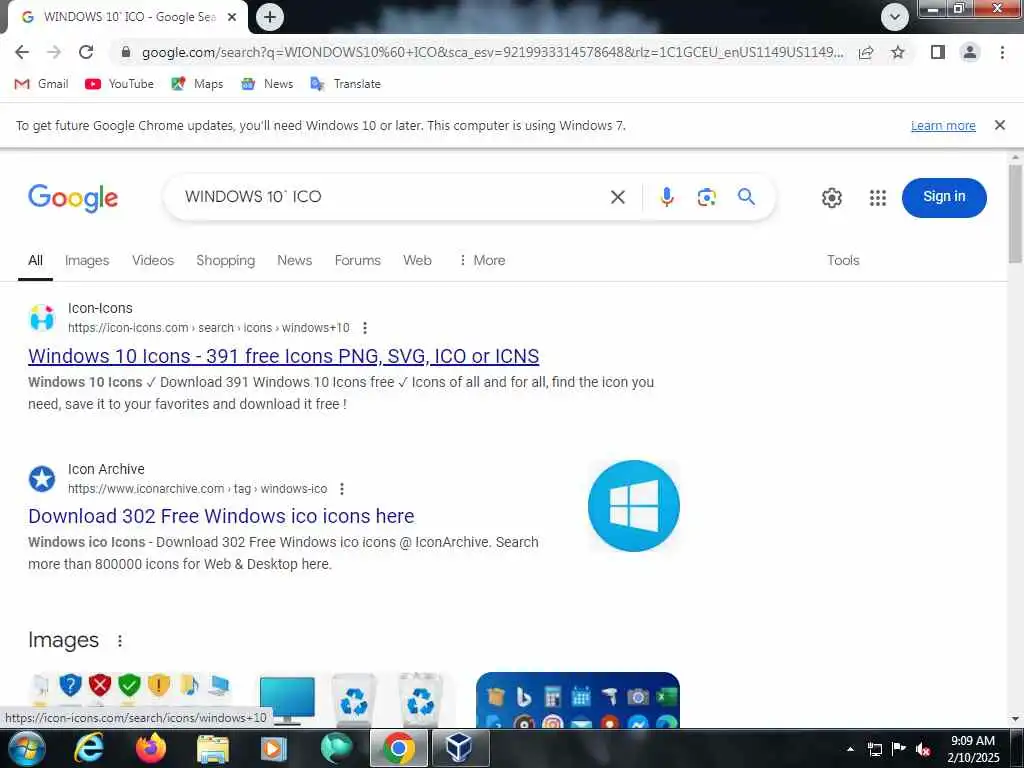This screenshot has height=768, width=1024.
Task: Click the page vertical scrollbar thumb
Action: [x=1015, y=214]
